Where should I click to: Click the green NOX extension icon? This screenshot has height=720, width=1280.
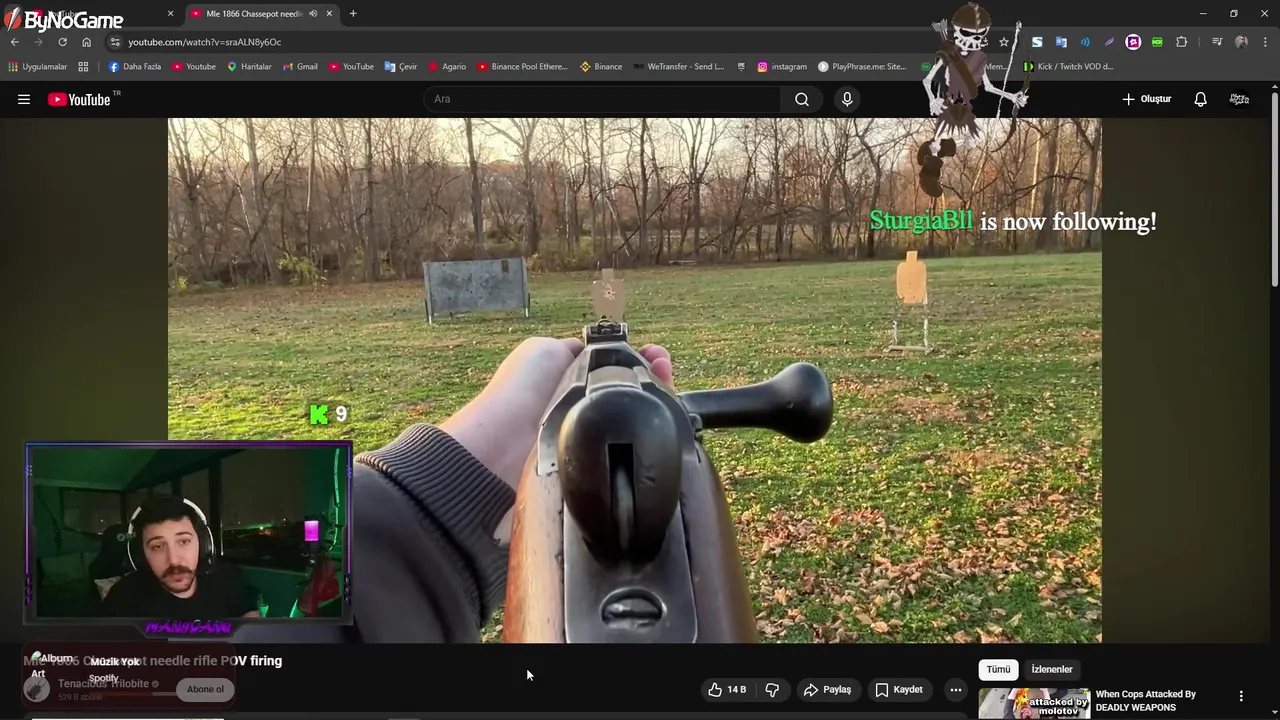(1157, 42)
